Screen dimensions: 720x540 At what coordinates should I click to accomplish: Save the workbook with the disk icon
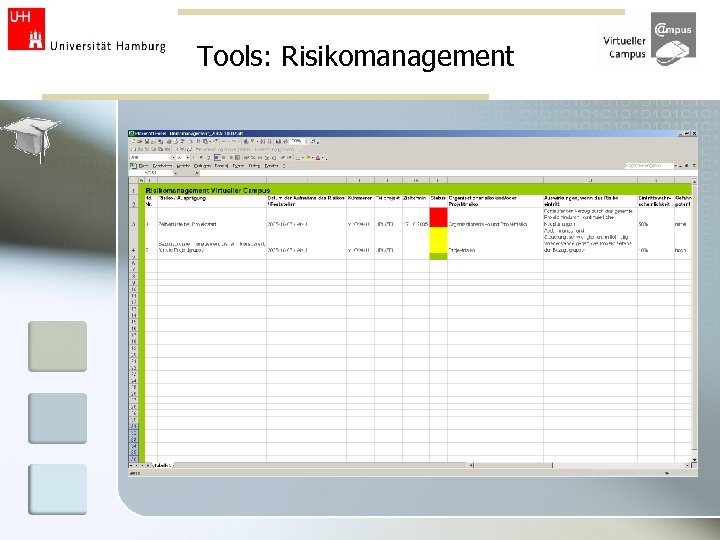(146, 141)
